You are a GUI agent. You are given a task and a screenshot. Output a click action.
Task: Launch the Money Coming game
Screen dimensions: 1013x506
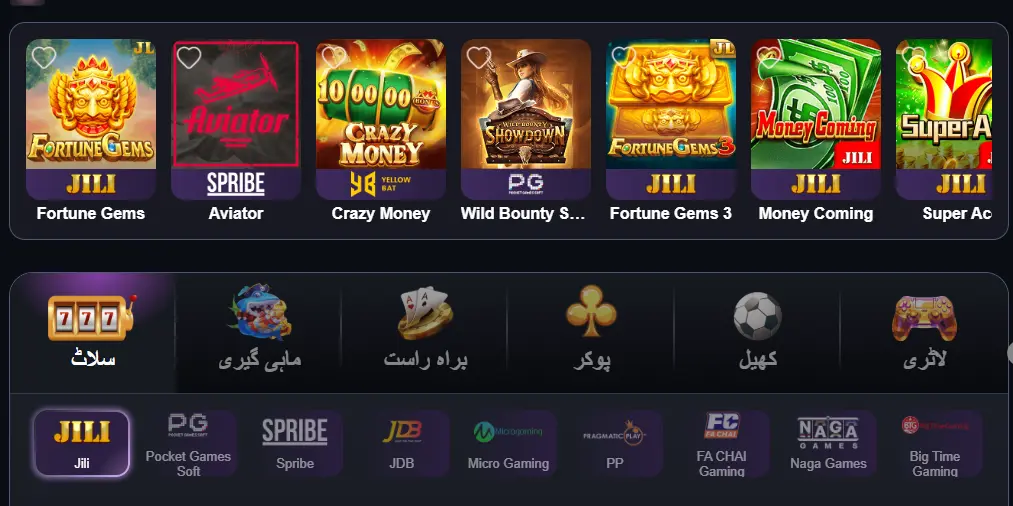pos(816,104)
